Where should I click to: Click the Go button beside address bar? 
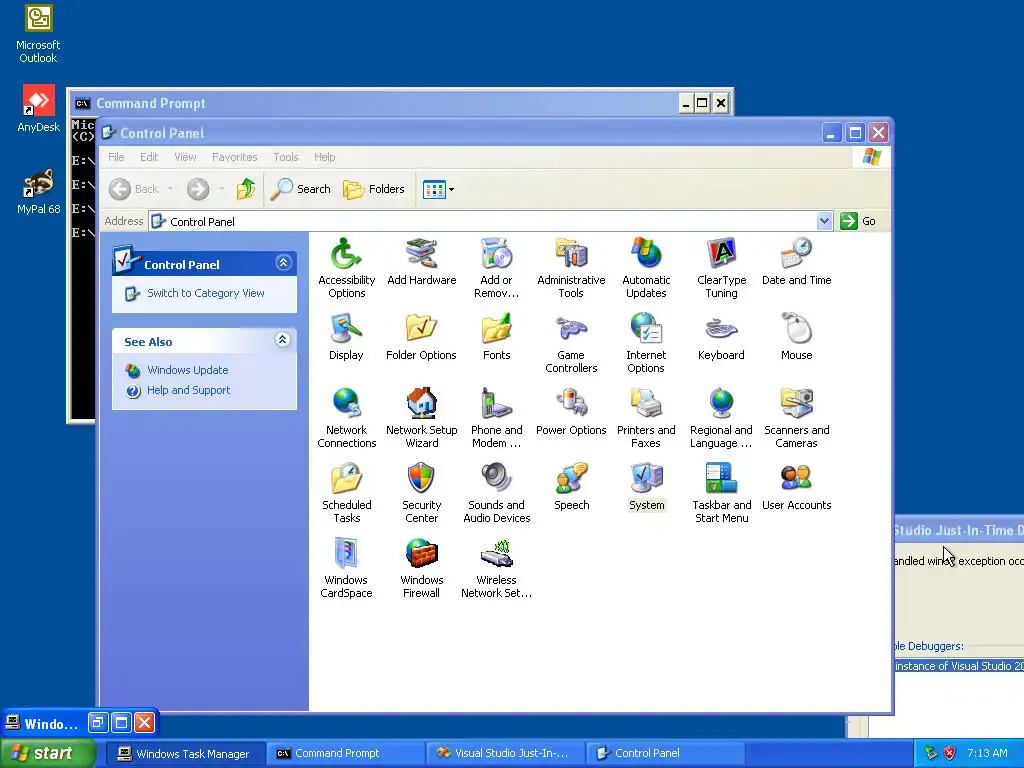(858, 221)
